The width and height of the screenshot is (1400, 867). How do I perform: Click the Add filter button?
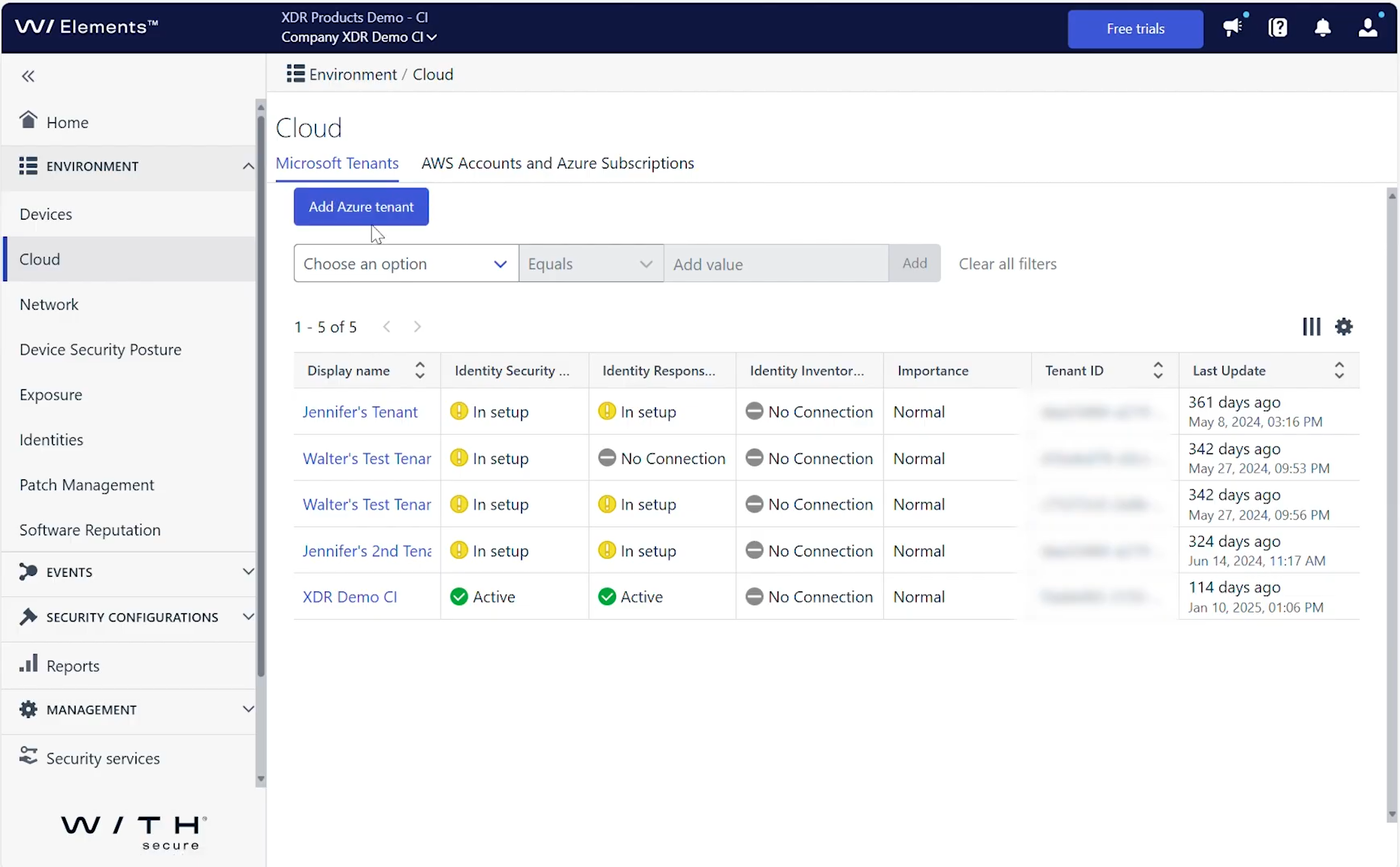point(915,263)
